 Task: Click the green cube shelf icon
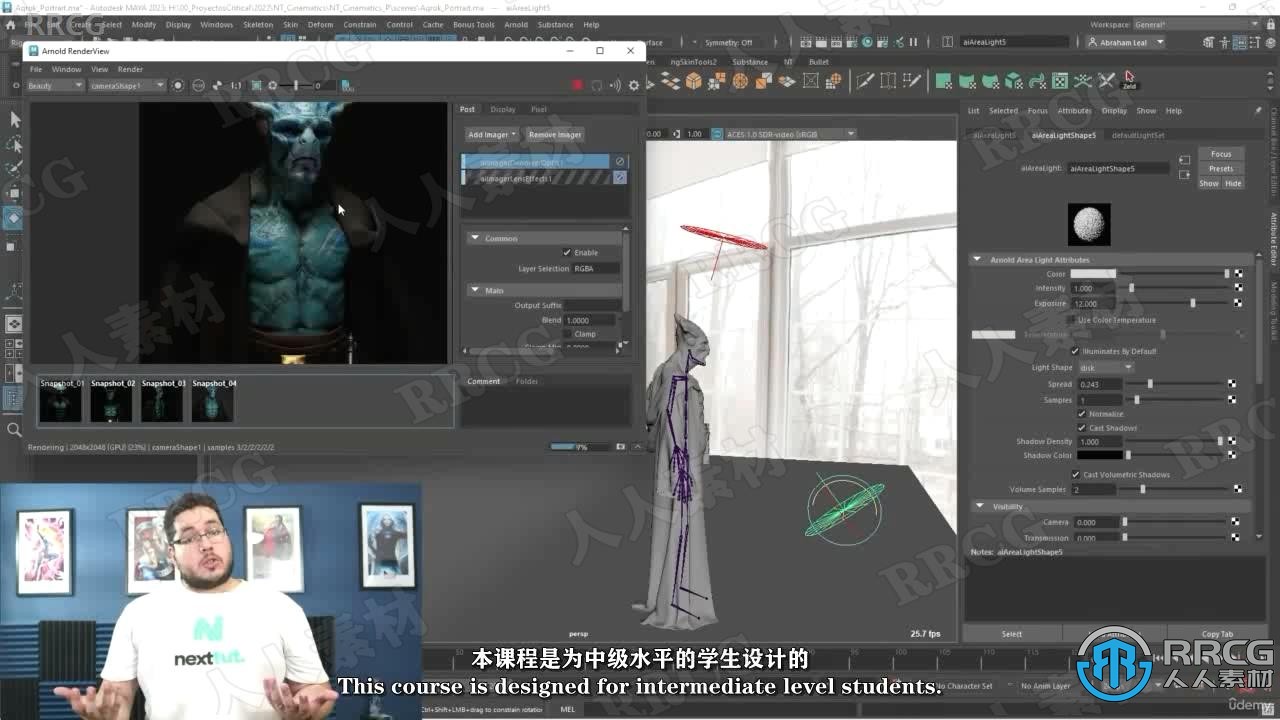coord(1013,81)
